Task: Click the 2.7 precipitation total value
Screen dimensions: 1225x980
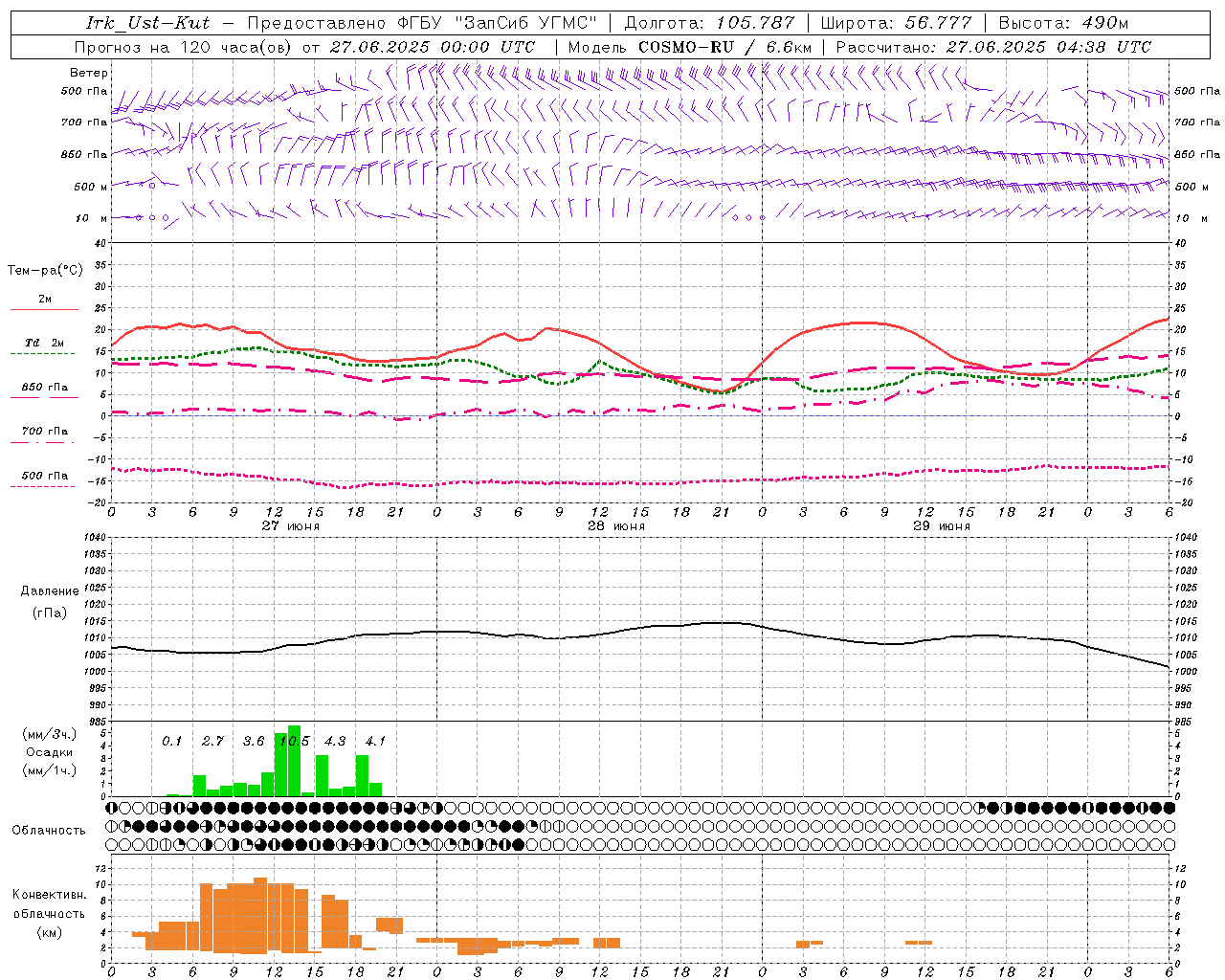Action: (x=212, y=741)
